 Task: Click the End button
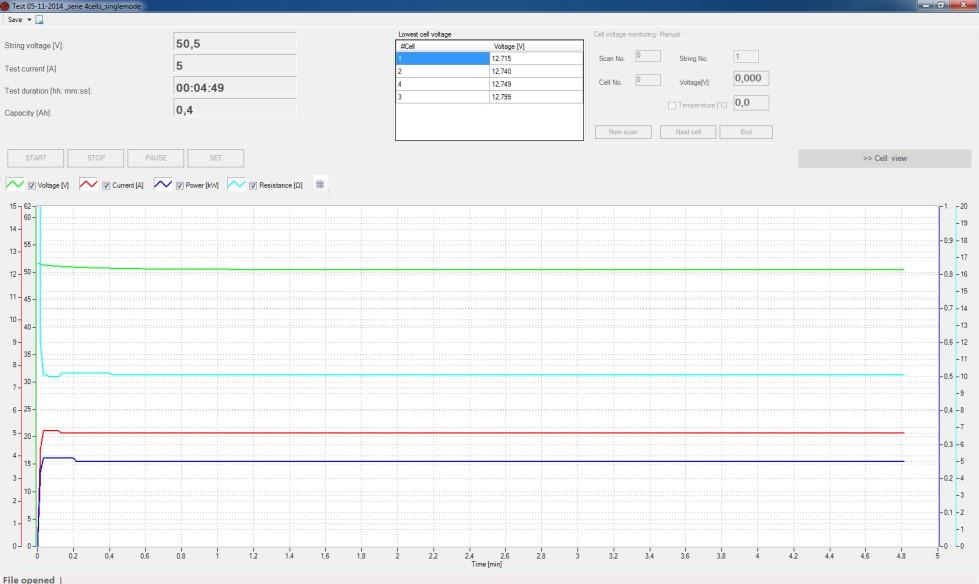pyautogui.click(x=746, y=132)
